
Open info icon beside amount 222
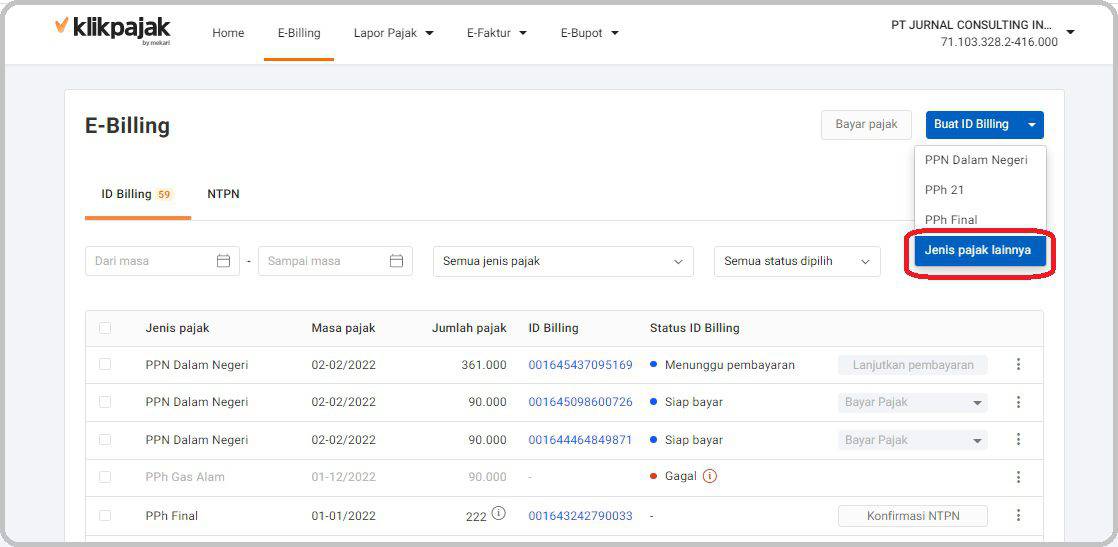coord(498,513)
